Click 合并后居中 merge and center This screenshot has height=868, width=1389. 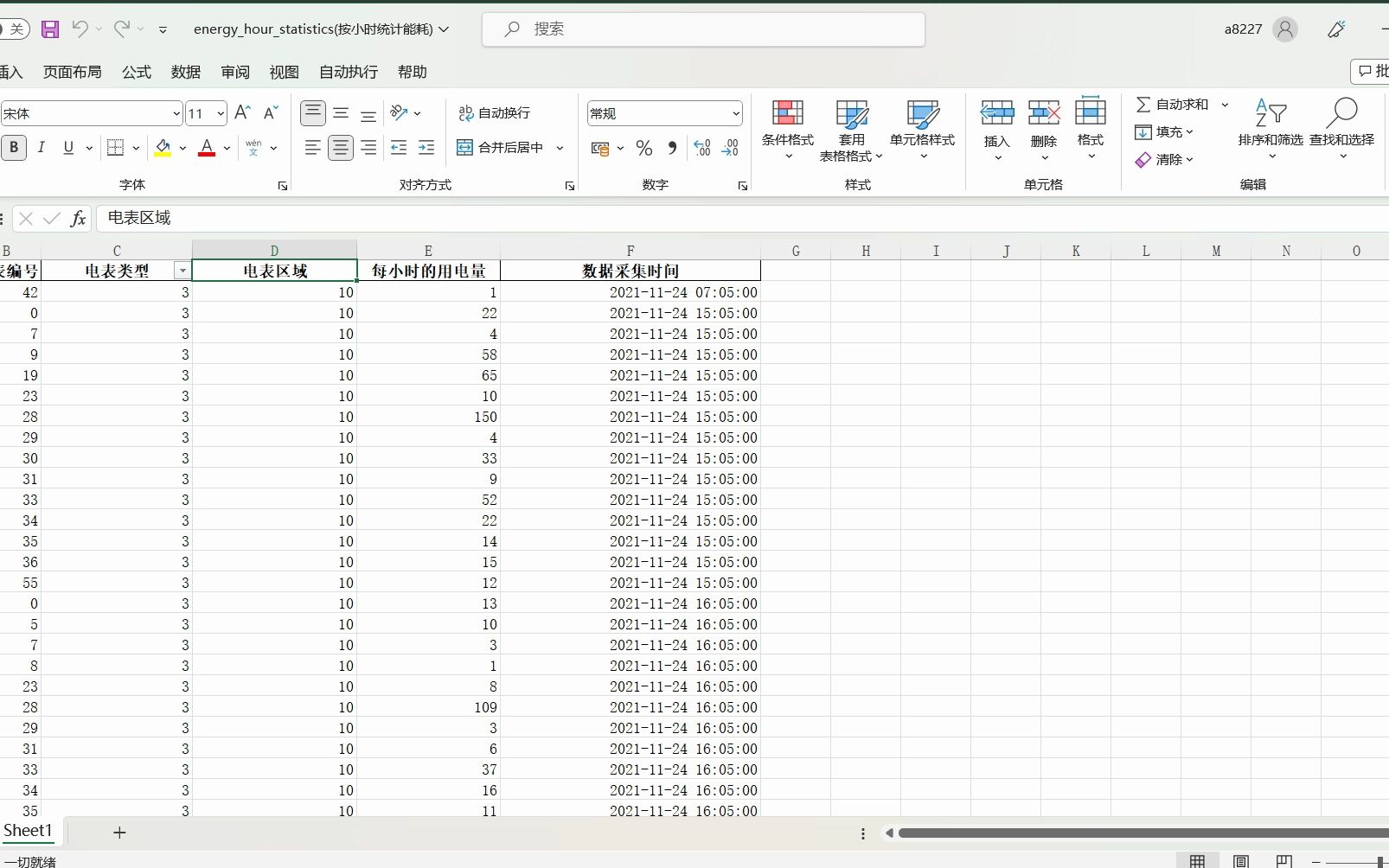click(x=501, y=148)
